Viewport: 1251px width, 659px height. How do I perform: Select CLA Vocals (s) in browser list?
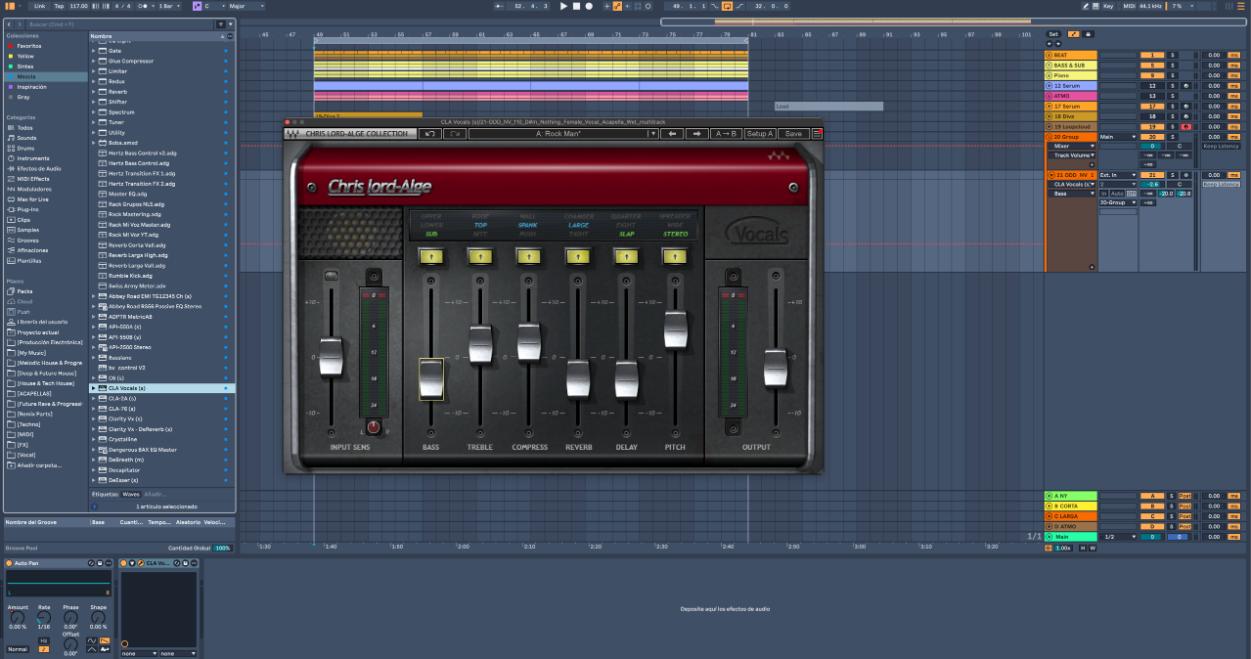click(x=160, y=388)
